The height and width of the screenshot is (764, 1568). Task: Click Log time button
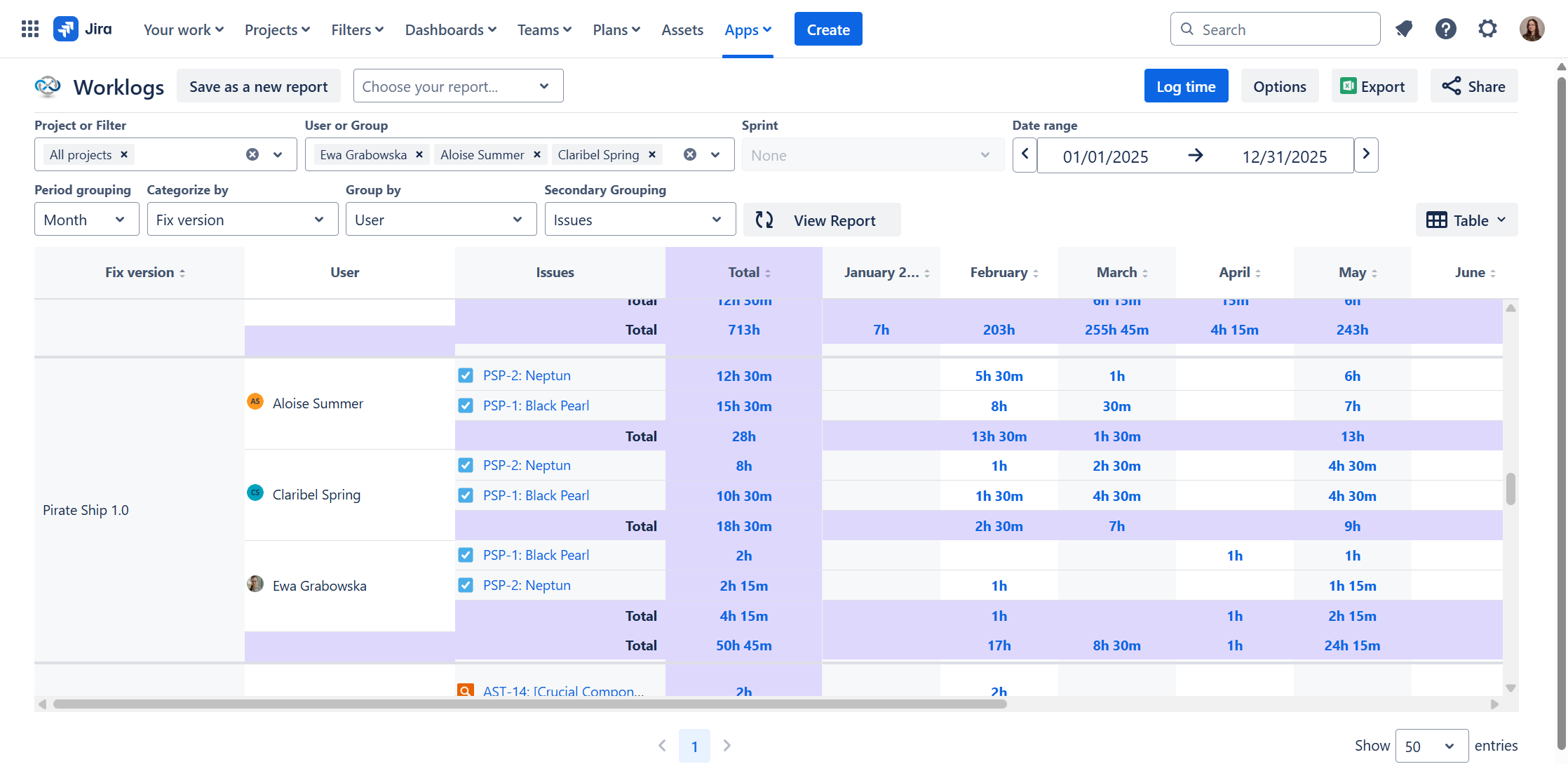[1186, 86]
